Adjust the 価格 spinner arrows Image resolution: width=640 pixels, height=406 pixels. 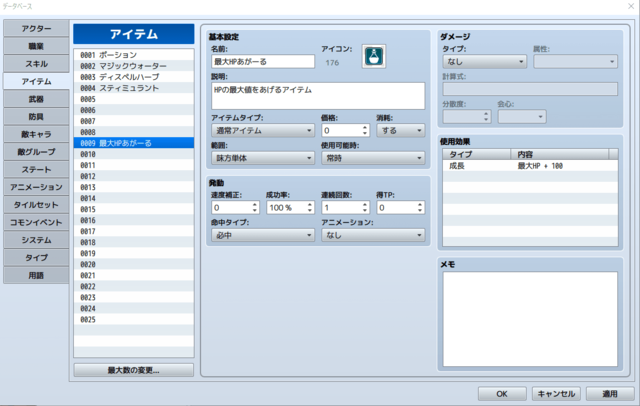[365, 131]
